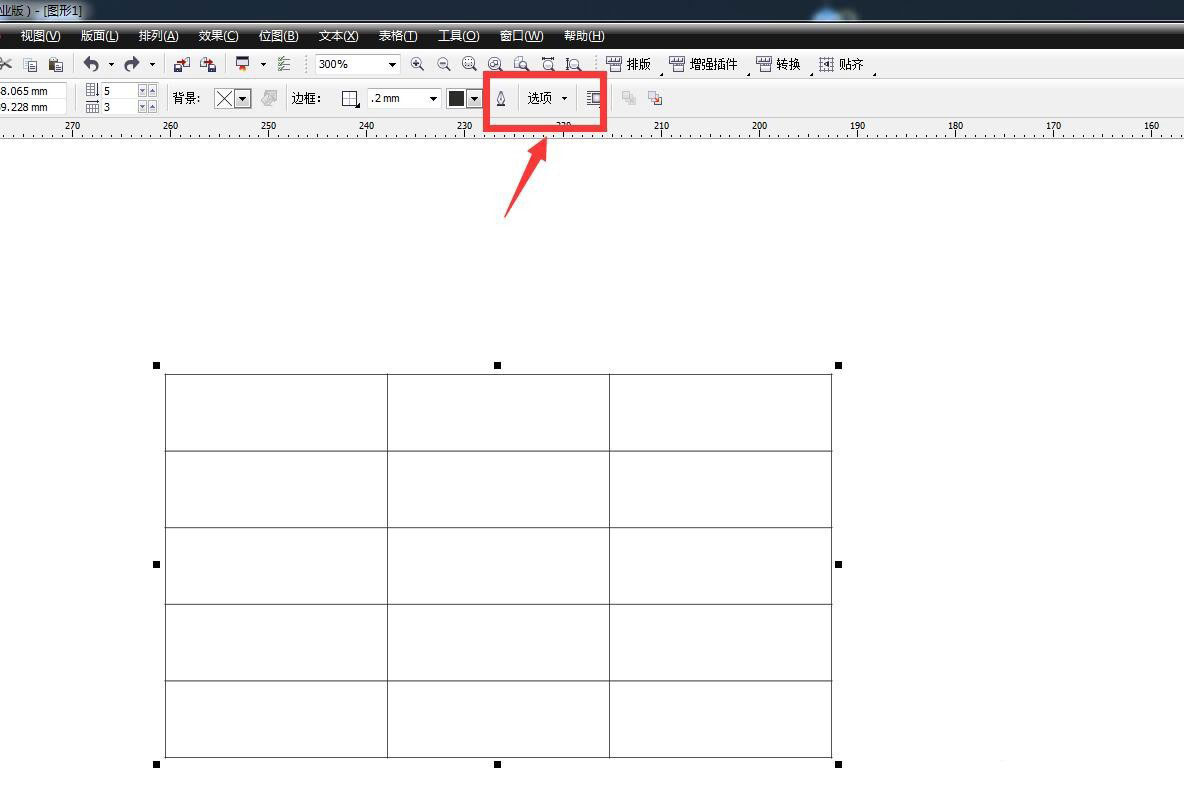Click the Zoom Out magnifier icon

pos(444,64)
